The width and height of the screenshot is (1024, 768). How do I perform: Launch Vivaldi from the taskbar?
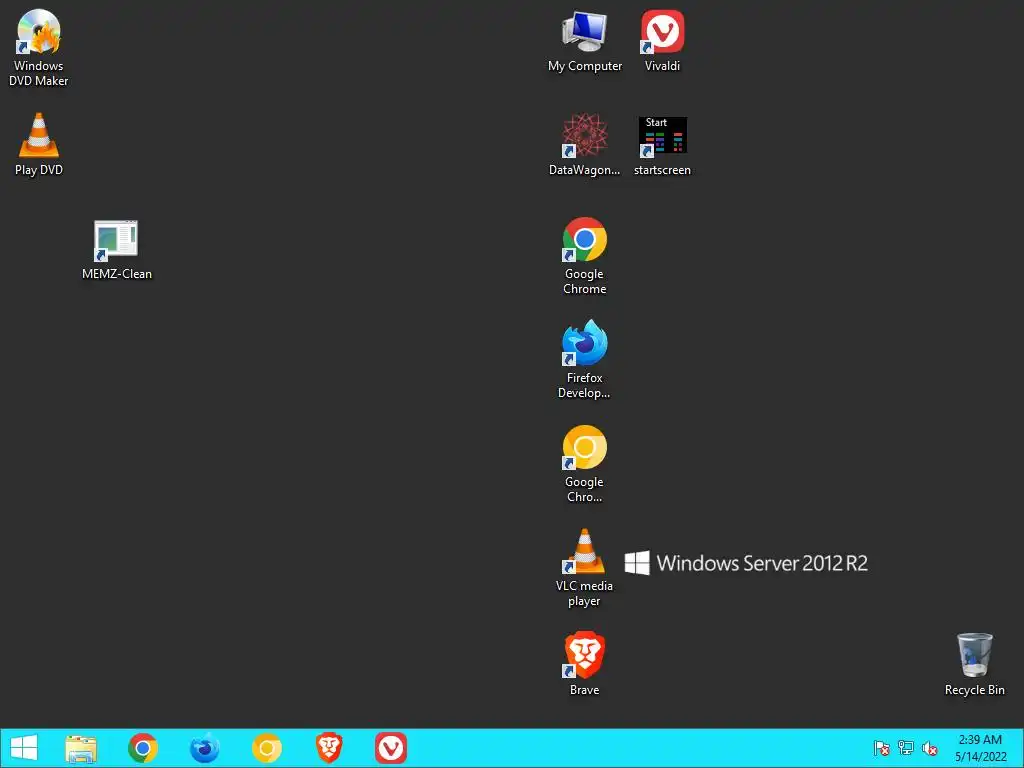(391, 748)
